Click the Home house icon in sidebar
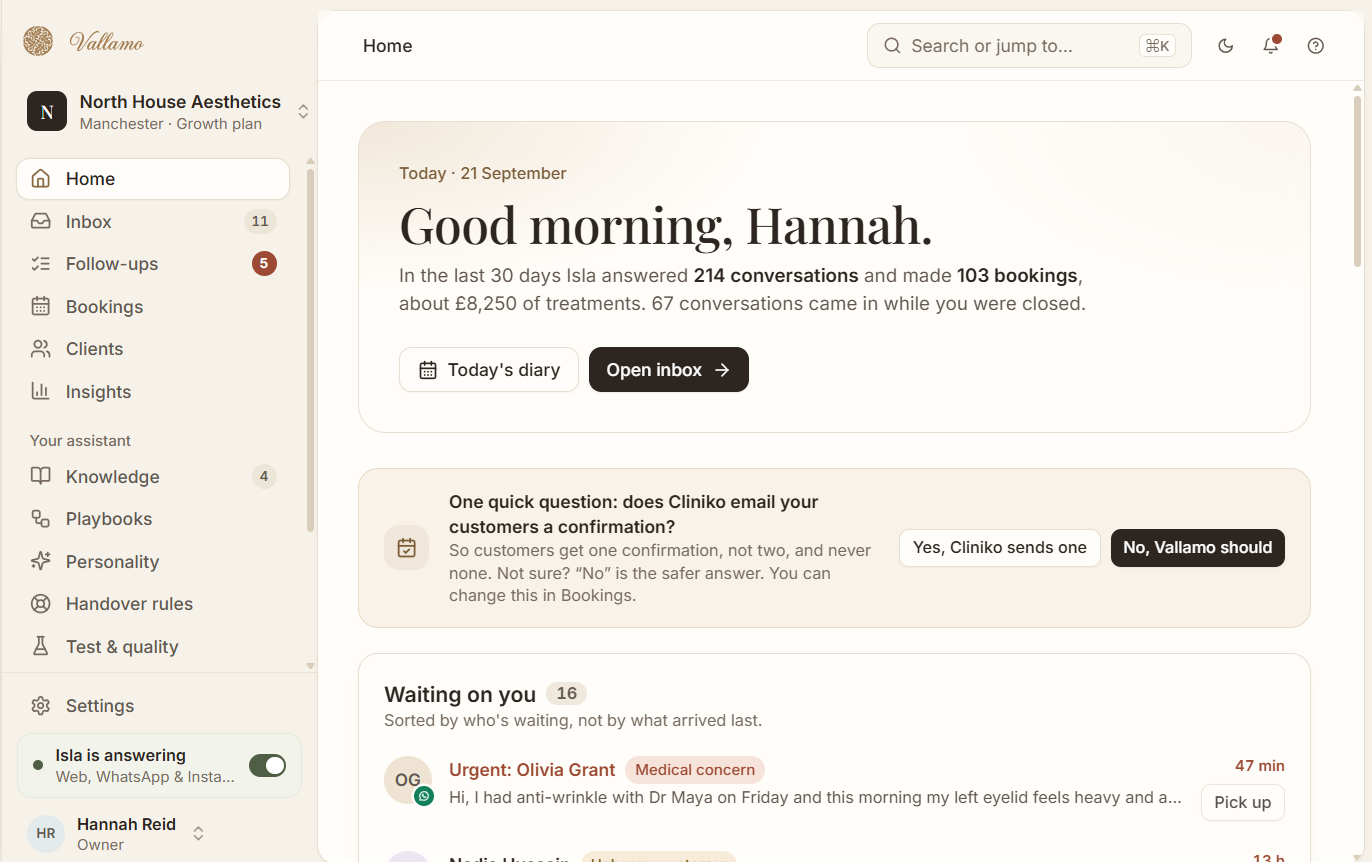The image size is (1372, 862). (41, 179)
